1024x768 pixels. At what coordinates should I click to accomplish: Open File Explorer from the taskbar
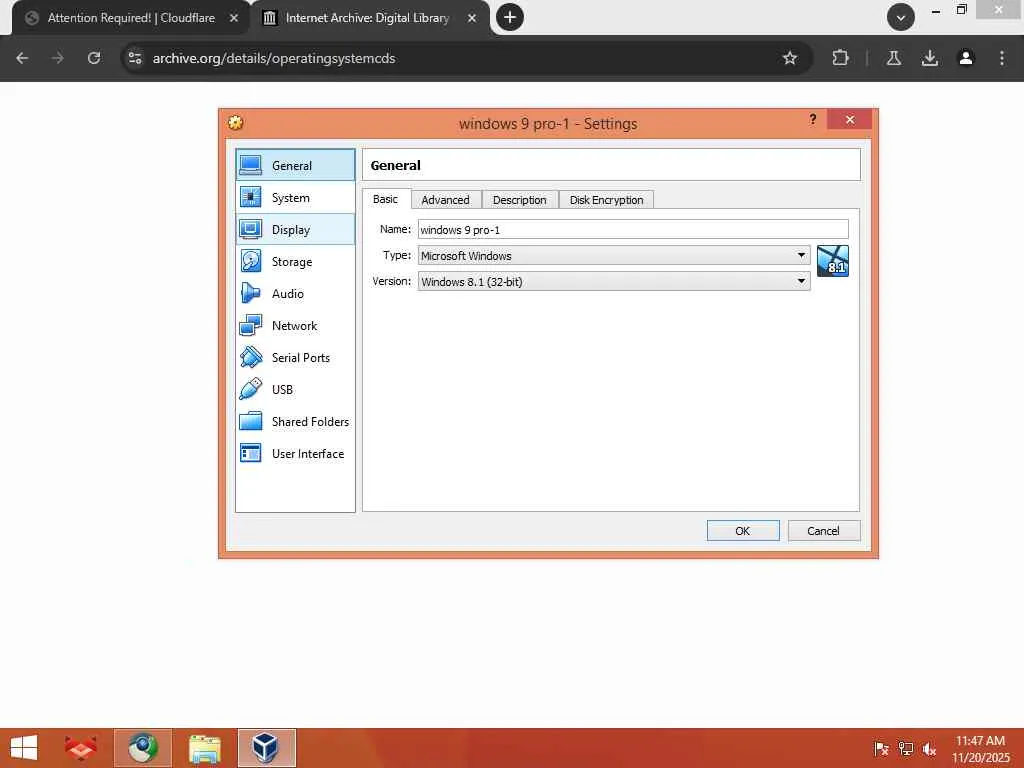tap(204, 748)
